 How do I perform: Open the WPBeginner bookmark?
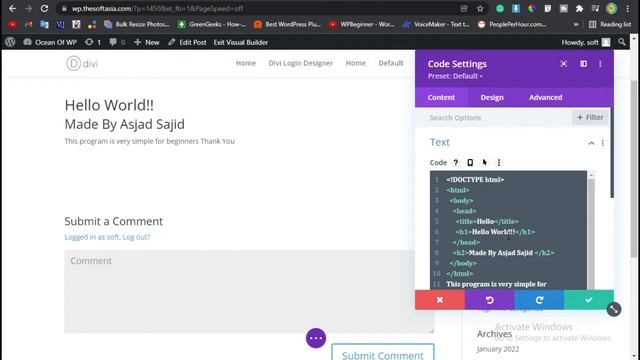point(362,24)
